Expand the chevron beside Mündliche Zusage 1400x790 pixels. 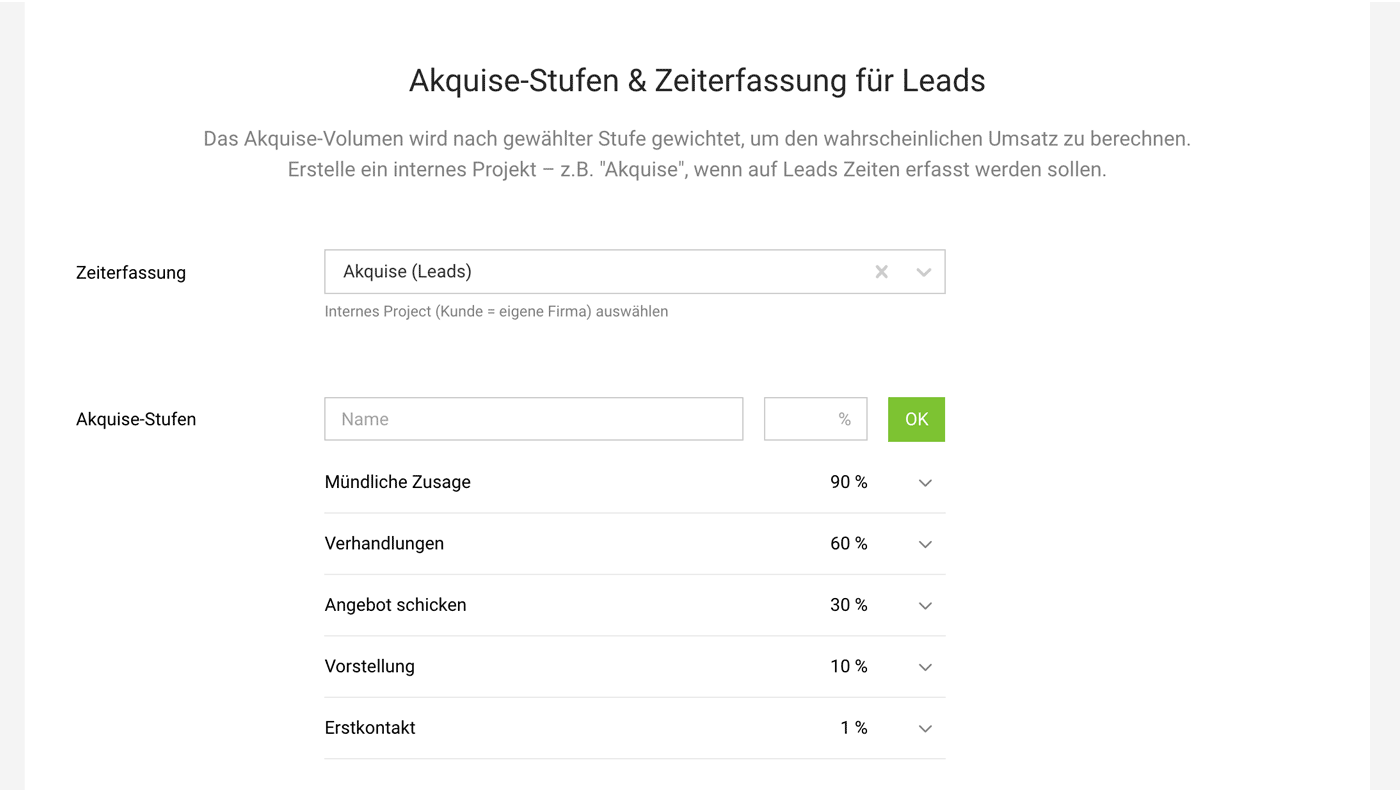925,482
